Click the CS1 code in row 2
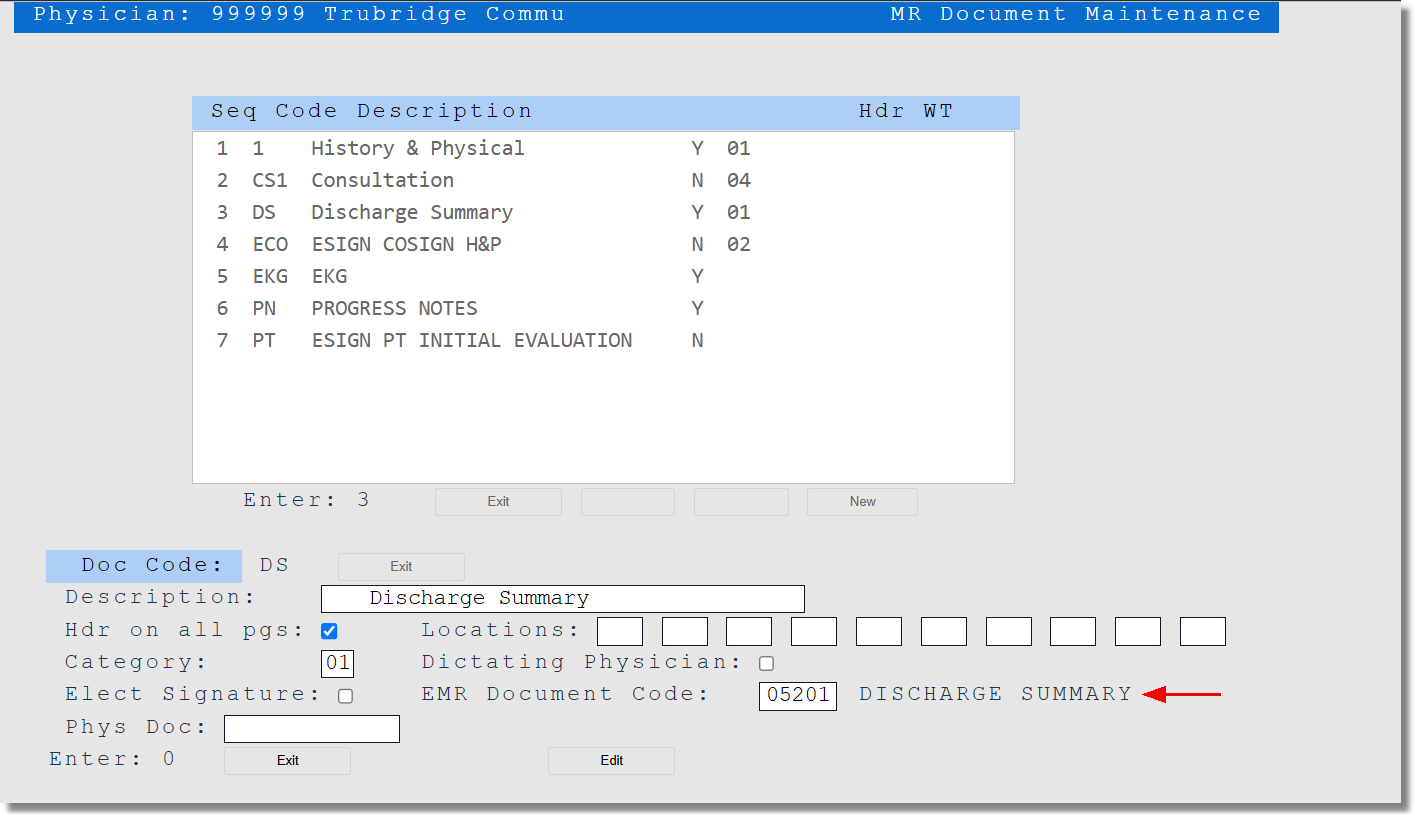 point(270,180)
